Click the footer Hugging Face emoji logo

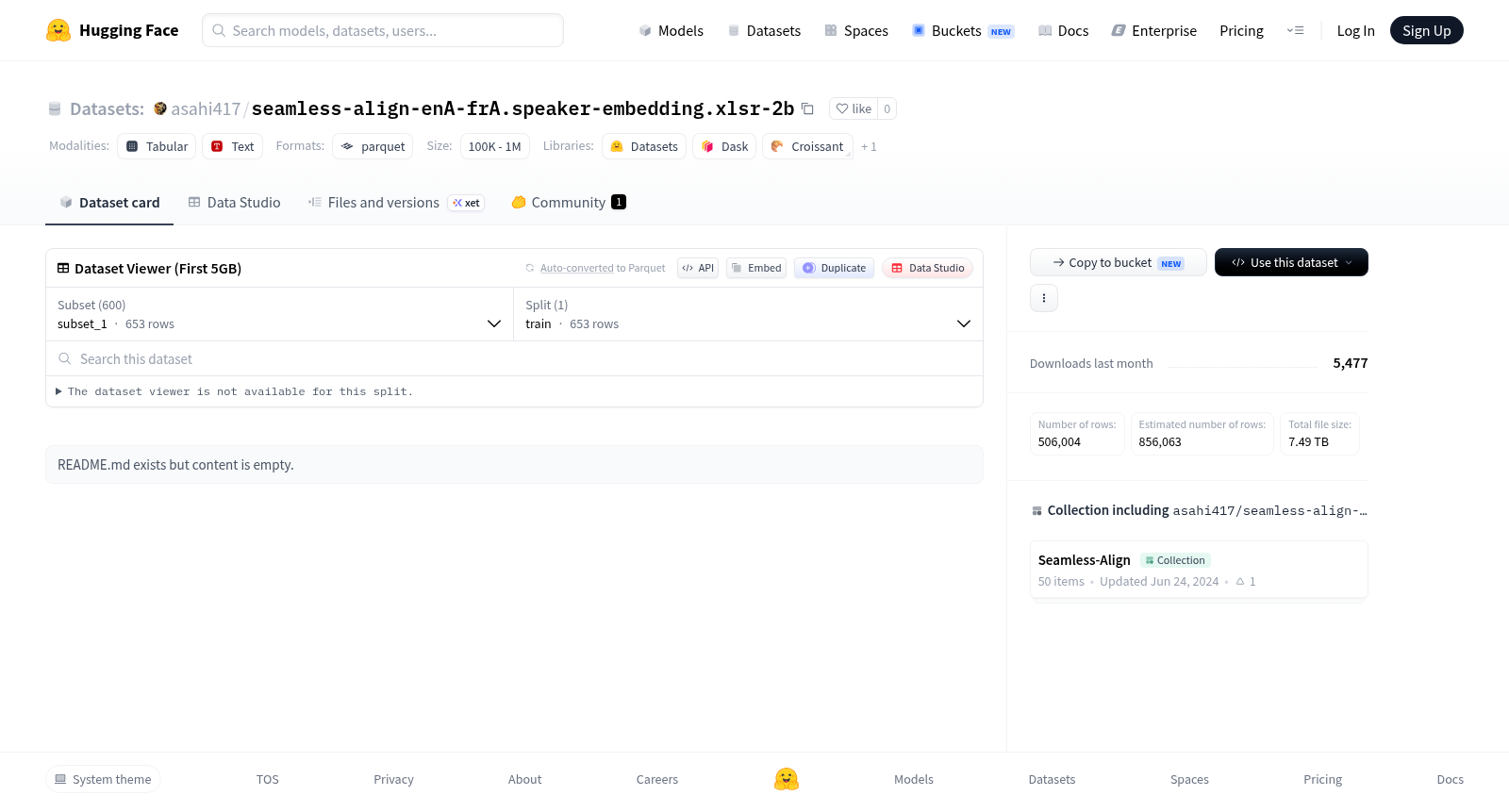click(x=787, y=779)
